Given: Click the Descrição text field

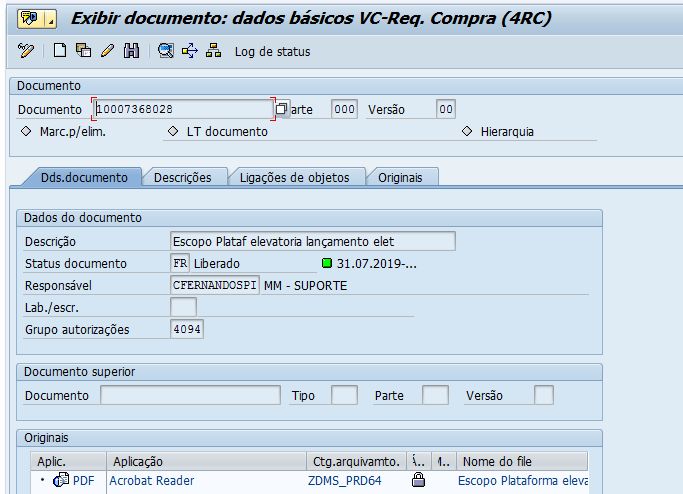Looking at the screenshot, I should 313,241.
